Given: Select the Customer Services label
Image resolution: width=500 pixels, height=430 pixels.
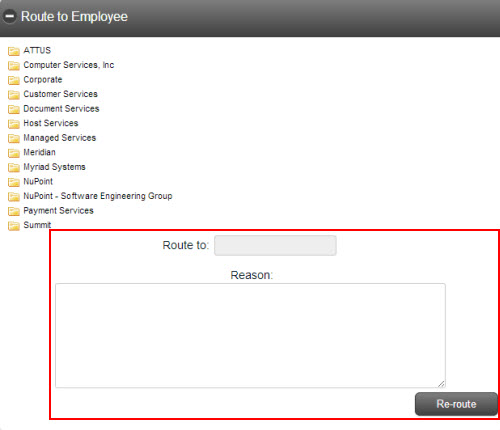Looking at the screenshot, I should (60, 94).
